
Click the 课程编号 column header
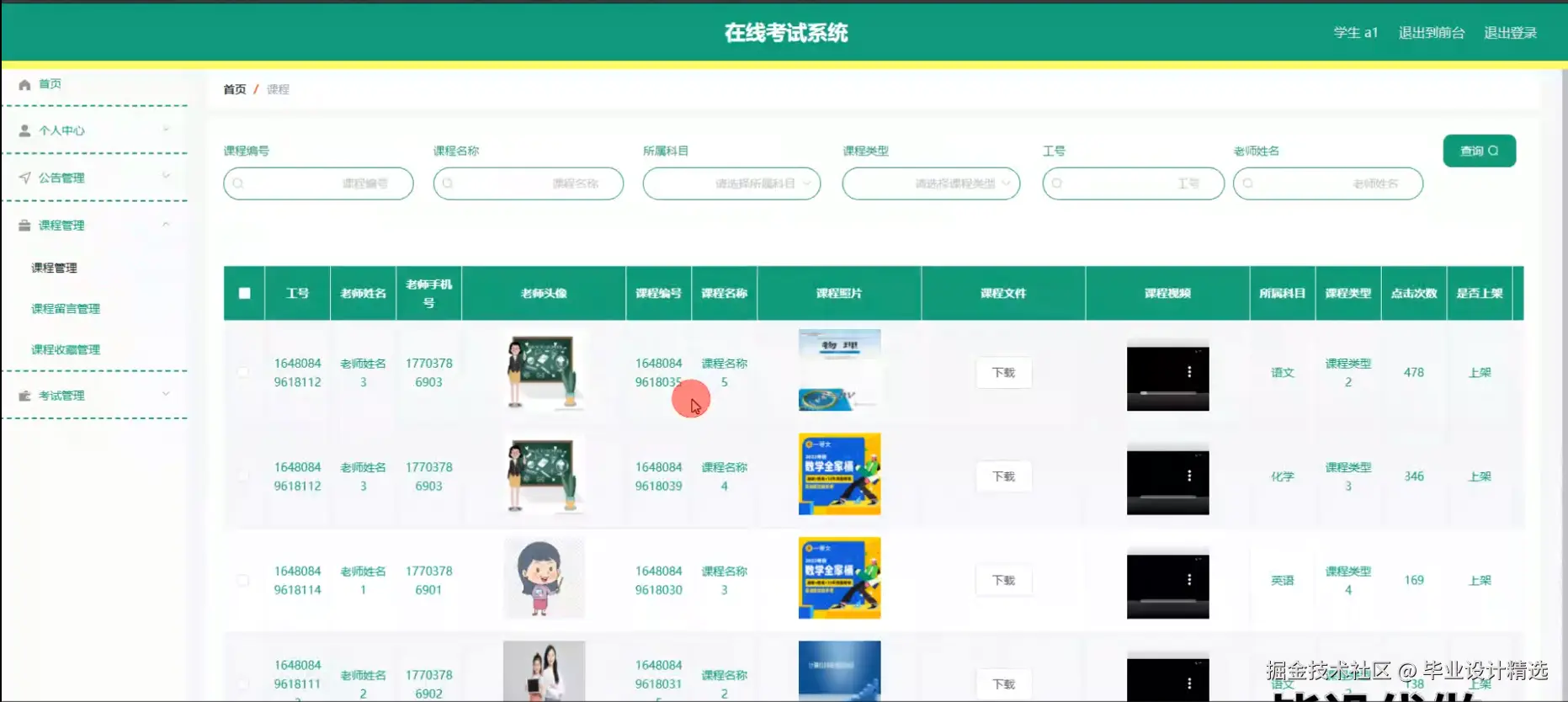pyautogui.click(x=658, y=293)
